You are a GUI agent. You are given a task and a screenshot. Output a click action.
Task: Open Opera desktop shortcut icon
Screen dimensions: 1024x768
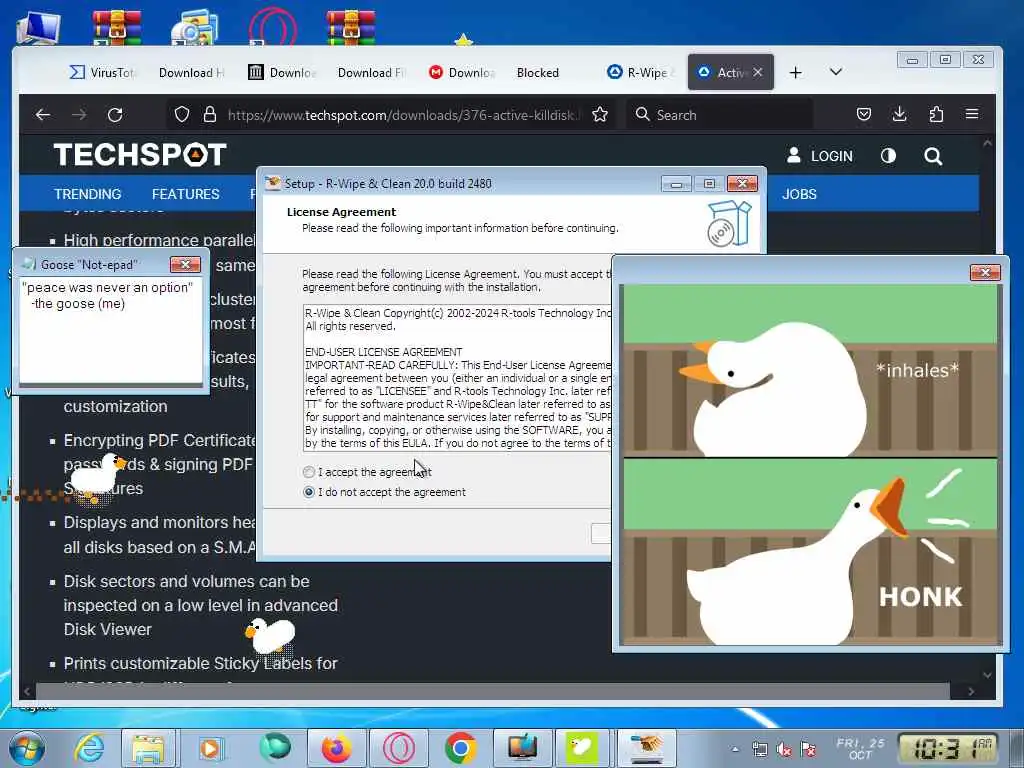click(272, 26)
